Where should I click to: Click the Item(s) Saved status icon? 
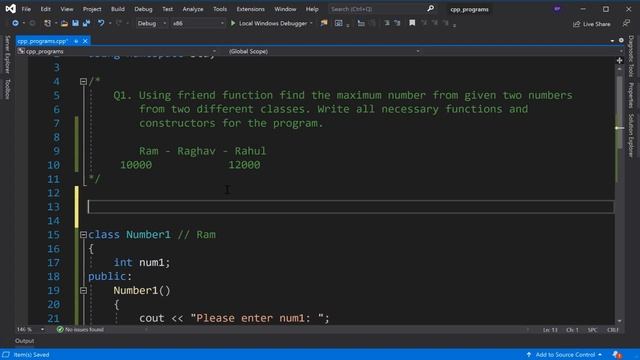(x=6, y=355)
